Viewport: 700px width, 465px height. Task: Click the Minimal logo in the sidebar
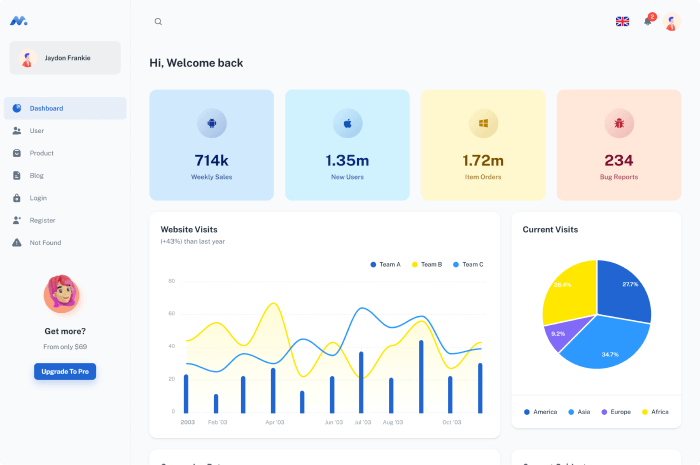click(19, 21)
